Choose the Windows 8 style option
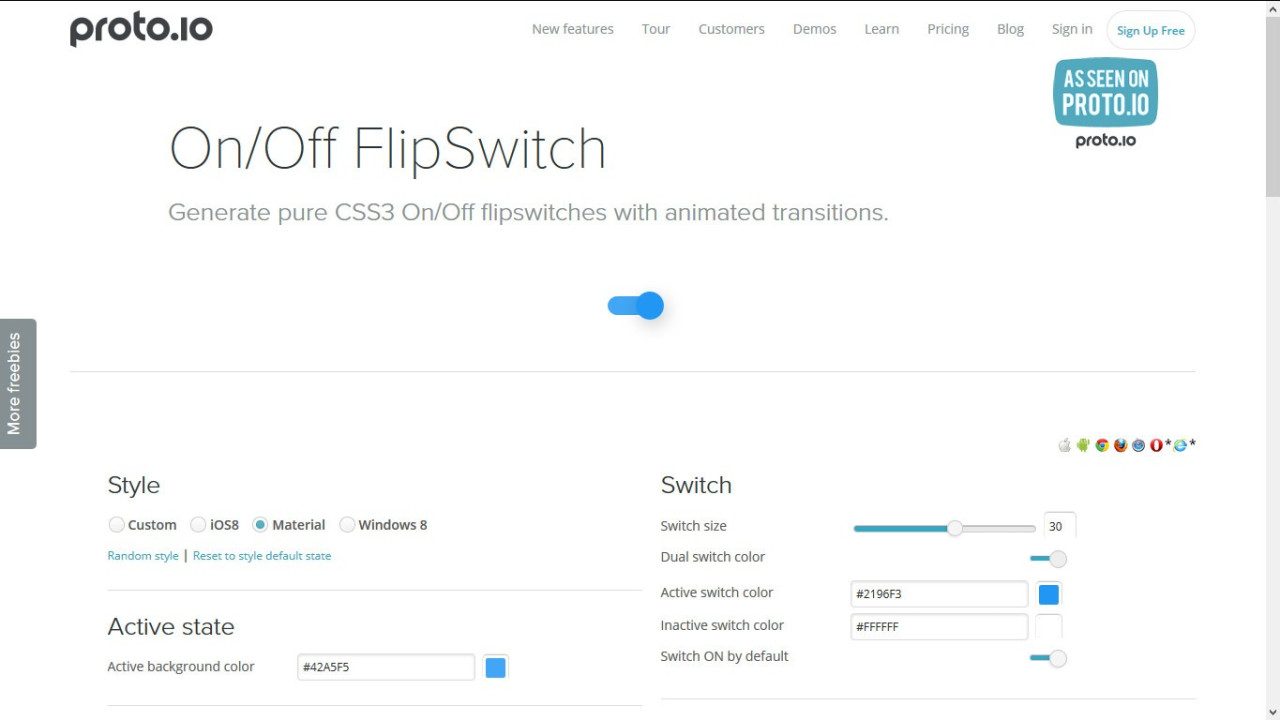The width and height of the screenshot is (1280, 720). coord(347,525)
